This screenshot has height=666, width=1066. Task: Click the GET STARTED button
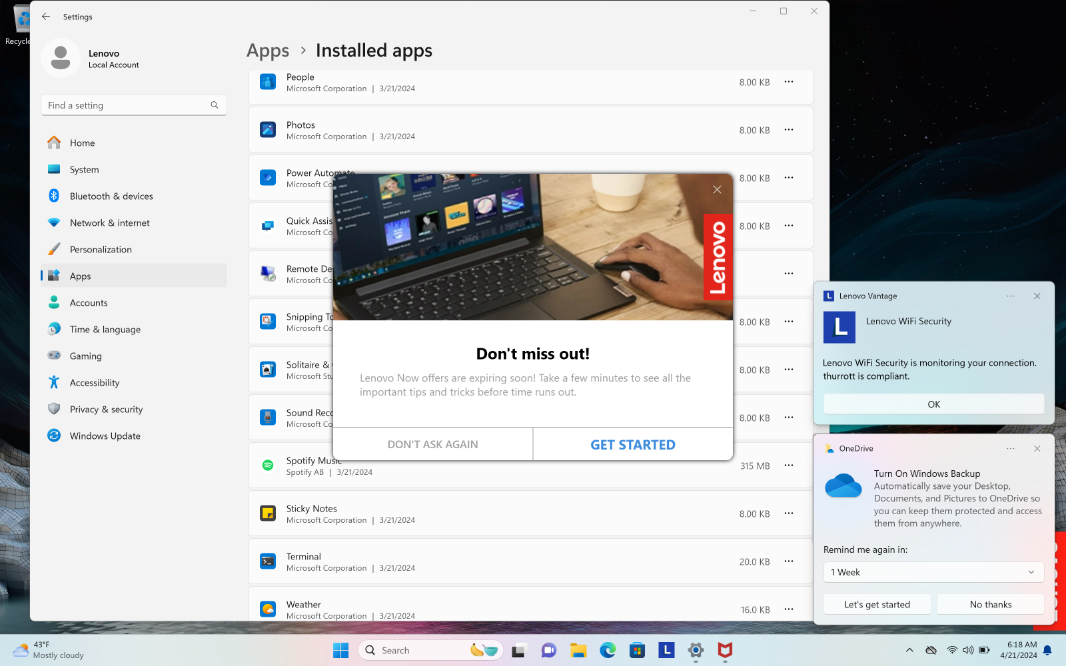pyautogui.click(x=632, y=444)
